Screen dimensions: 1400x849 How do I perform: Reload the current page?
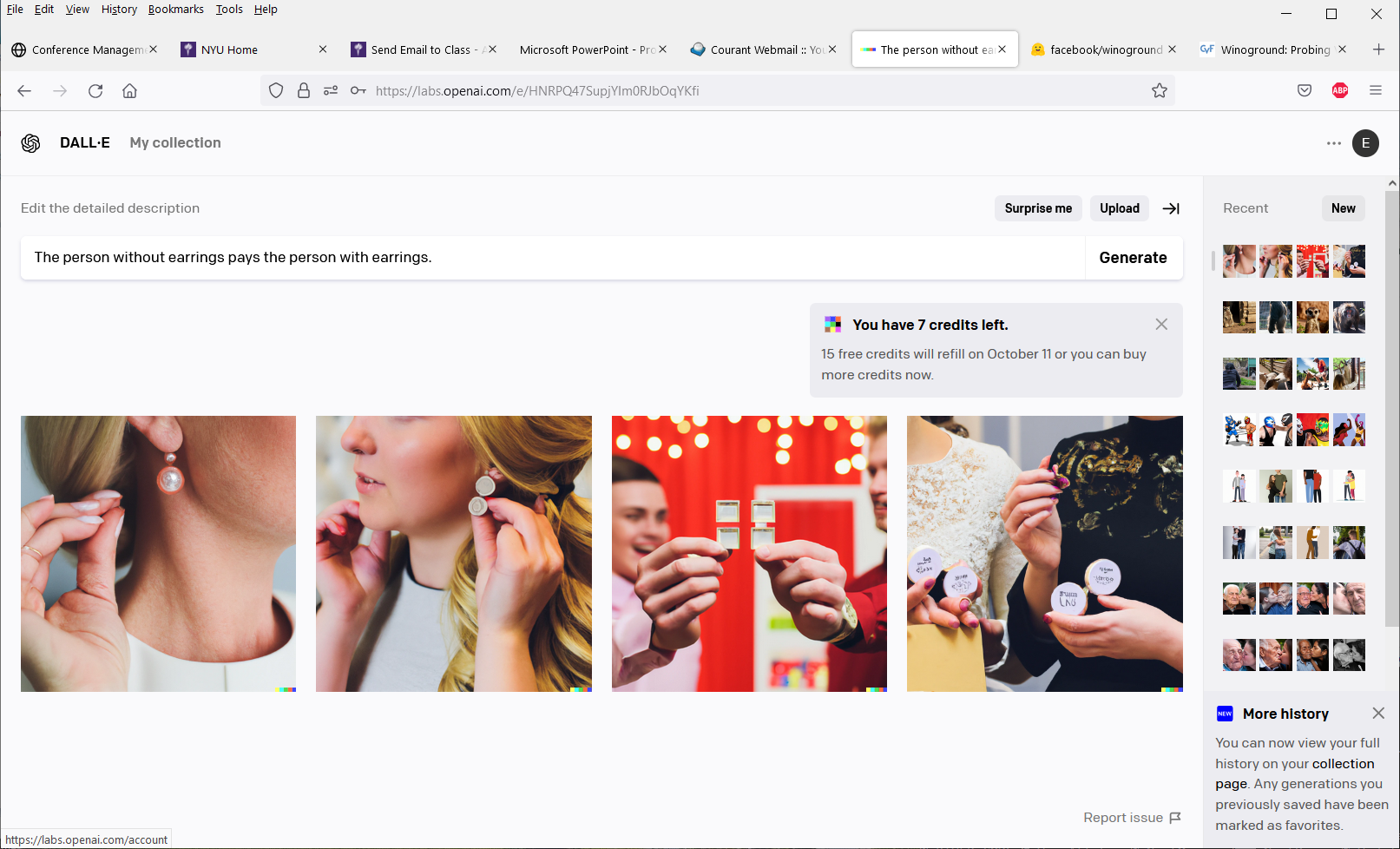(95, 91)
